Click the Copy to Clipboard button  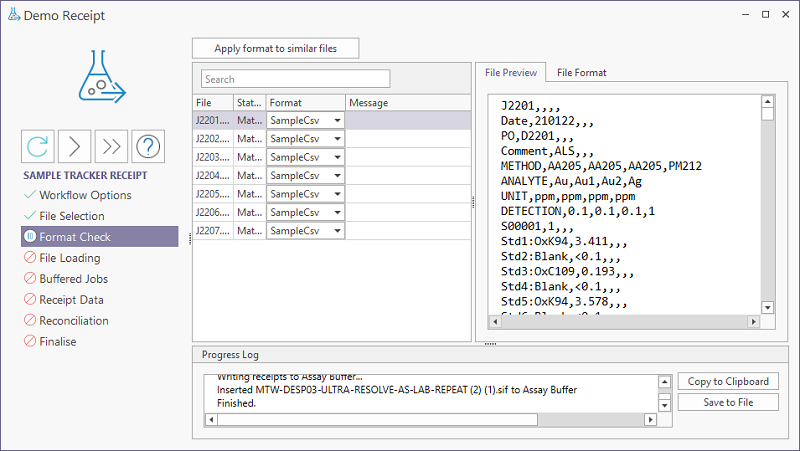(x=728, y=381)
